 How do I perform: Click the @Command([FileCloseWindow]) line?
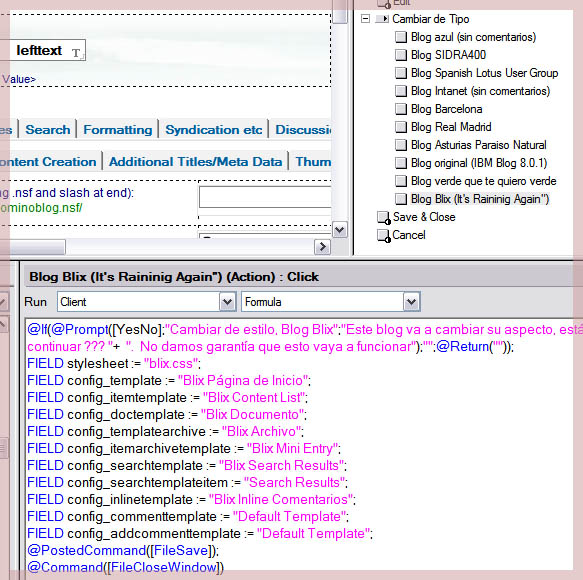[x=126, y=567]
